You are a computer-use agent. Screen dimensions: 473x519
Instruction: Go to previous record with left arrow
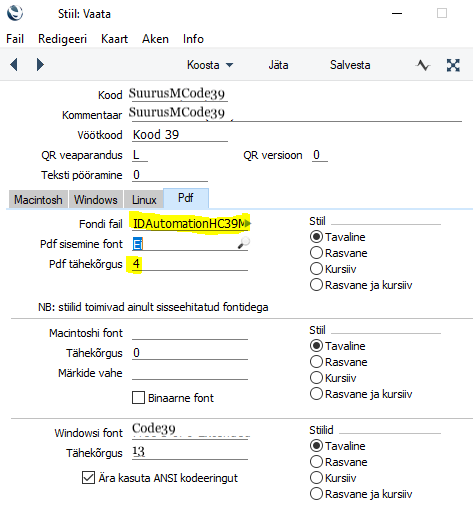pos(14,64)
